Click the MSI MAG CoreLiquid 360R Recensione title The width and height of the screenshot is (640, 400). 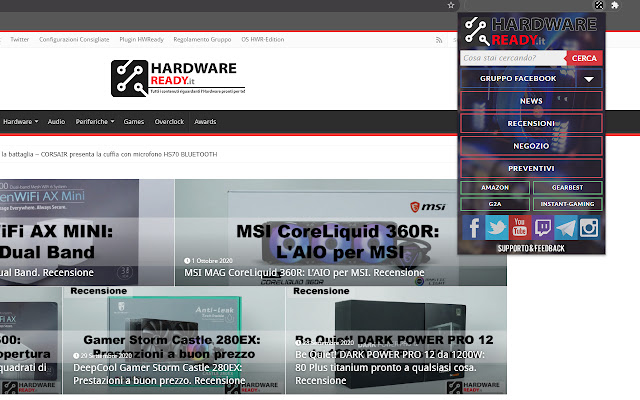coord(304,272)
